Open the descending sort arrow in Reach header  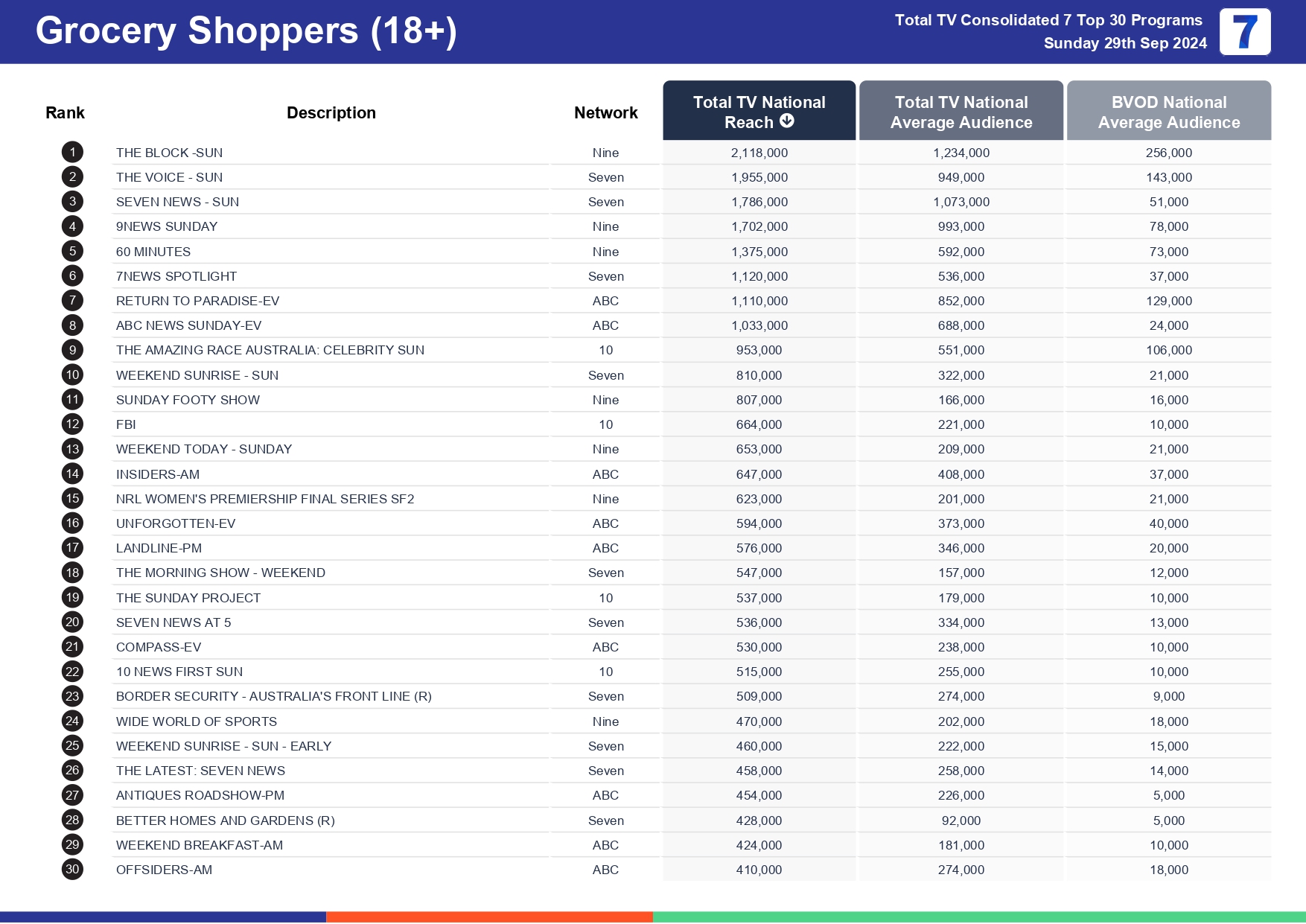(x=787, y=122)
